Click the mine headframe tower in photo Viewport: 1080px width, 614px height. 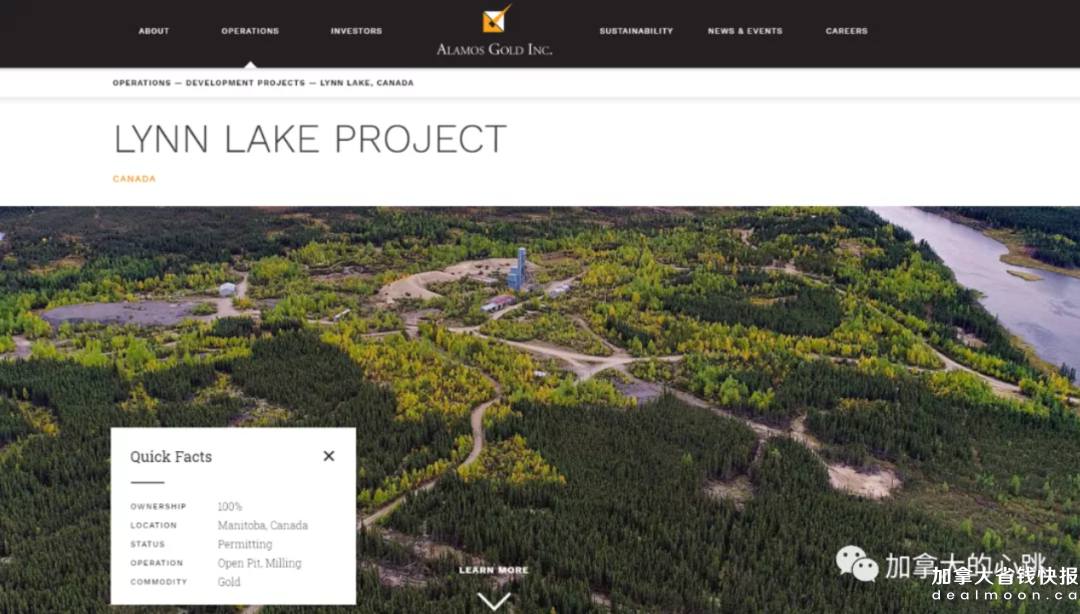click(518, 268)
